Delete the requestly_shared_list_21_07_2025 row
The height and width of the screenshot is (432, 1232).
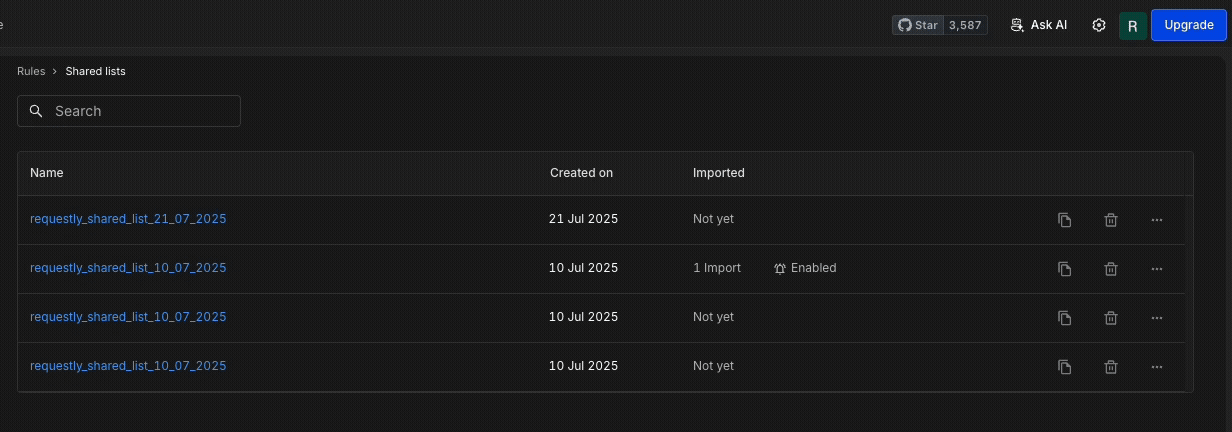[x=1111, y=220]
